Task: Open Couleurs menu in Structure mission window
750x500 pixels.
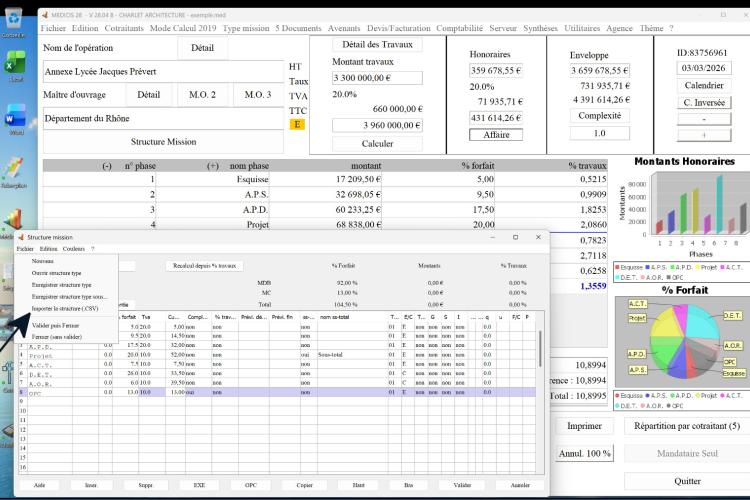Action: (x=74, y=249)
